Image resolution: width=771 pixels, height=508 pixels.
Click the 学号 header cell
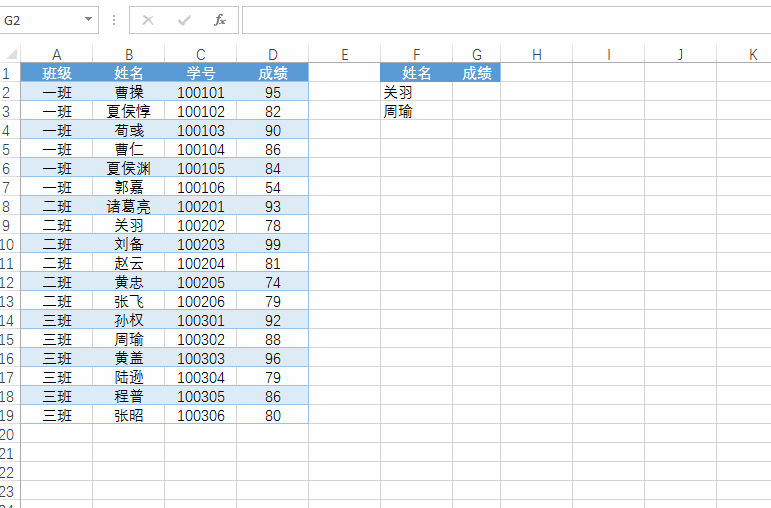click(201, 73)
